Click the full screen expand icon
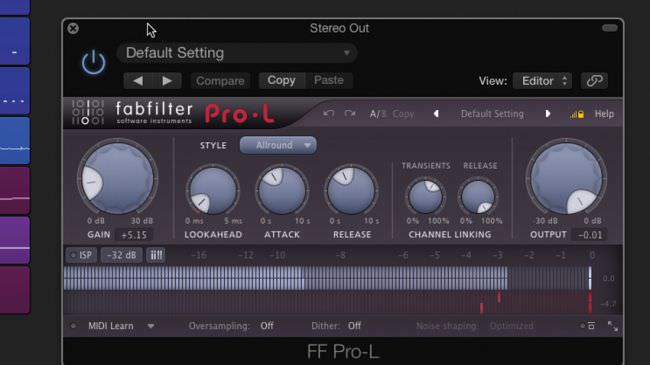 click(612, 326)
